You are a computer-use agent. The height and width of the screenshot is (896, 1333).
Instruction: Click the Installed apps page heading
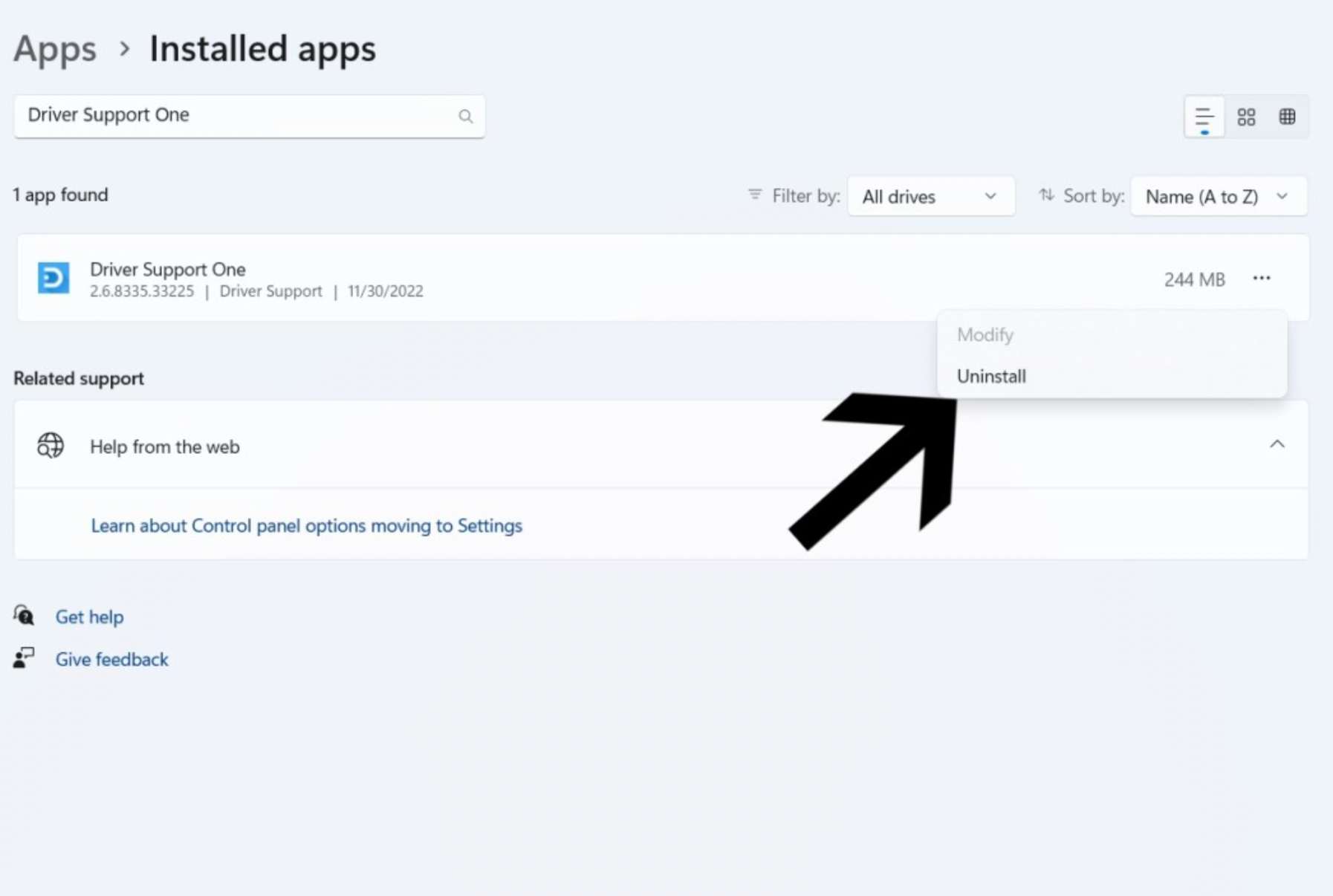coord(262,49)
